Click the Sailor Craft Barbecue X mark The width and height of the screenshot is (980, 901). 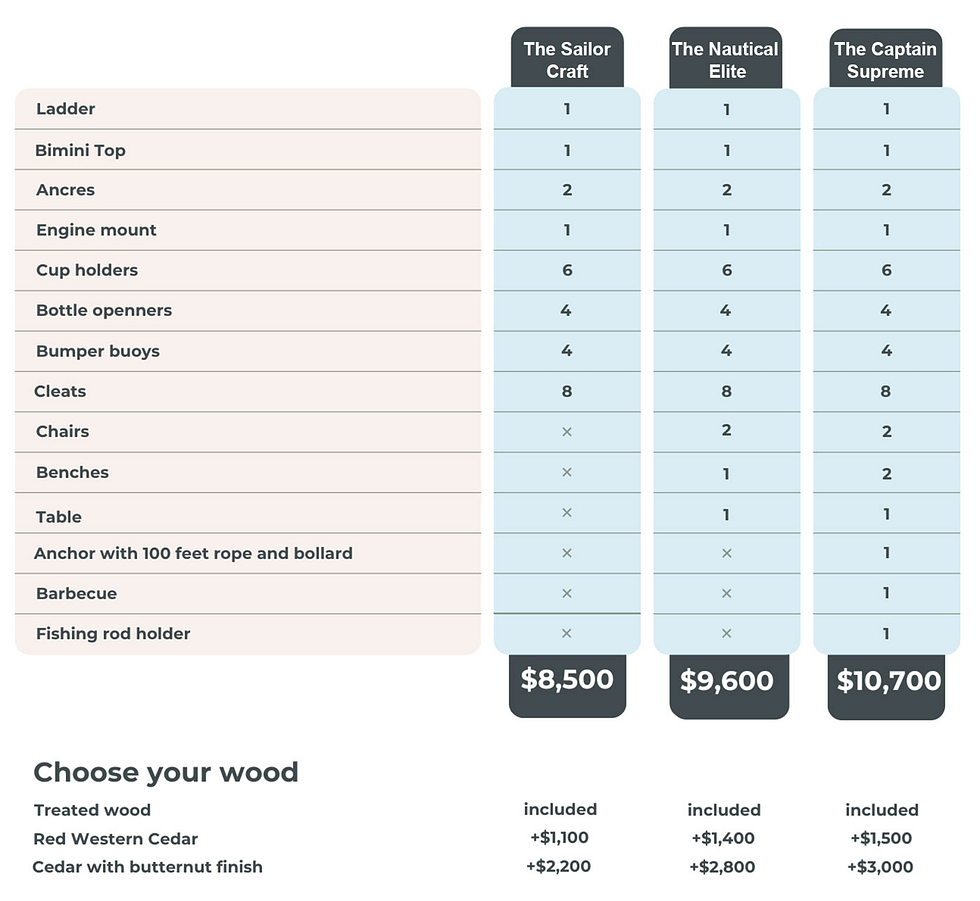[567, 594]
